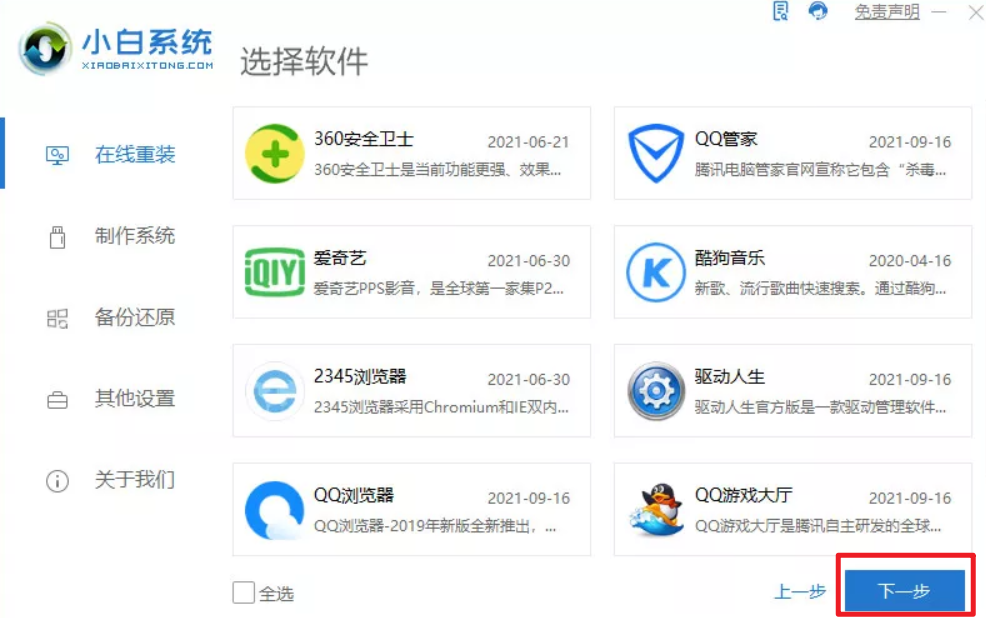Click the 360安全卫士 icon
This screenshot has width=986, height=618.
click(273, 153)
